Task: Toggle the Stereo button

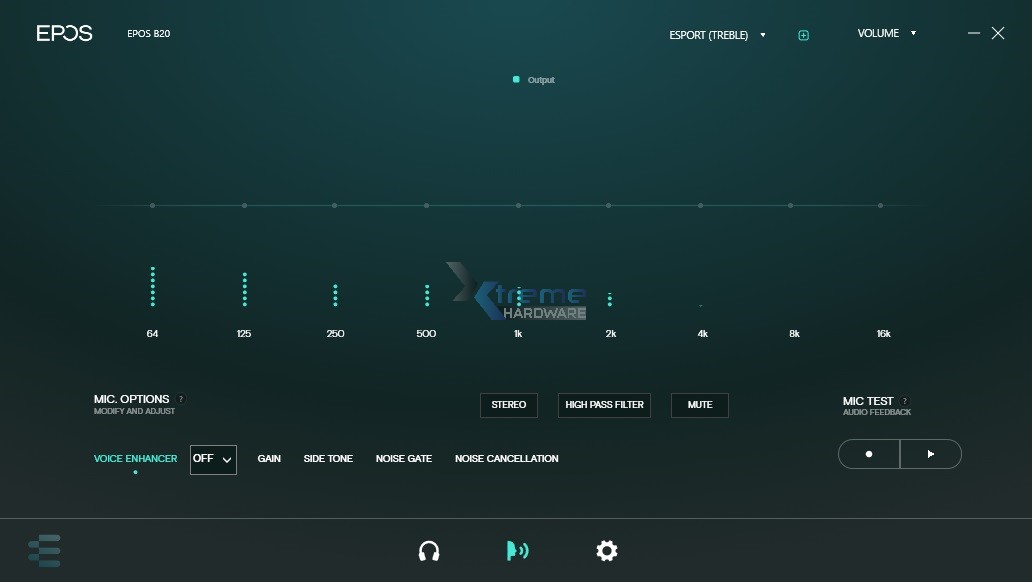Action: tap(509, 405)
